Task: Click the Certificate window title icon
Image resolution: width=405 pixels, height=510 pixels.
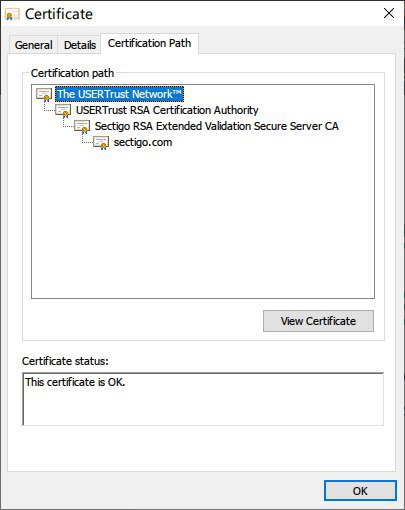Action: click(x=12, y=14)
